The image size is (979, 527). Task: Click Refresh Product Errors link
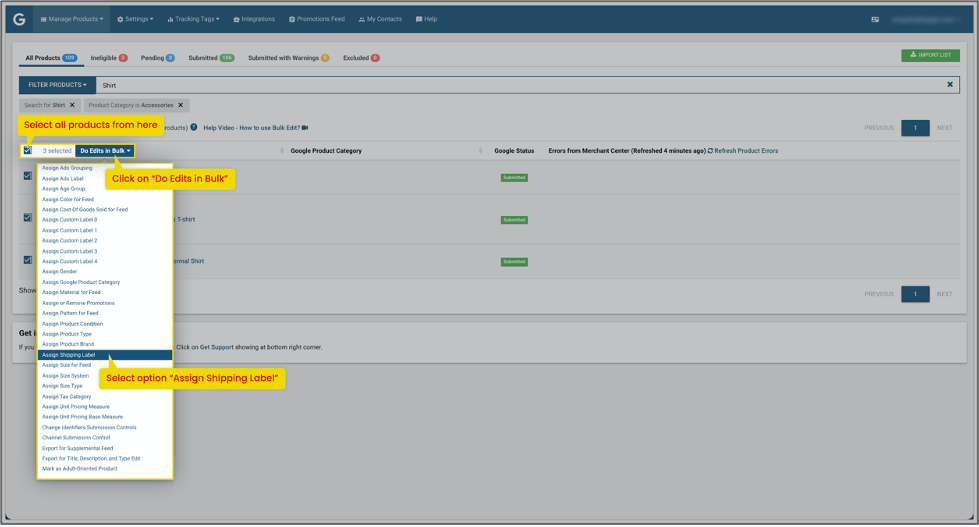[743, 151]
